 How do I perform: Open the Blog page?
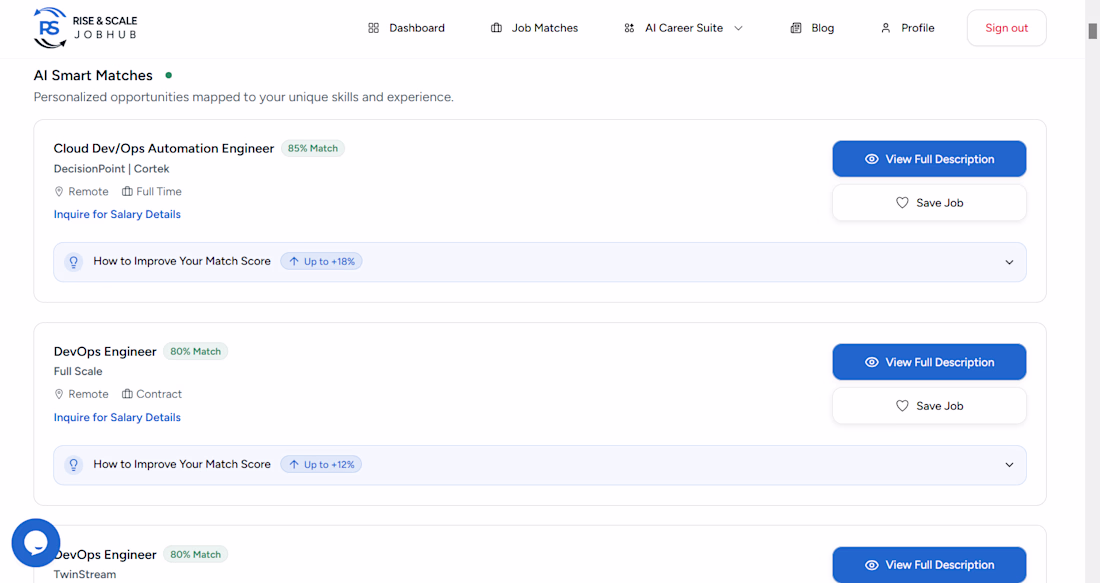point(812,28)
